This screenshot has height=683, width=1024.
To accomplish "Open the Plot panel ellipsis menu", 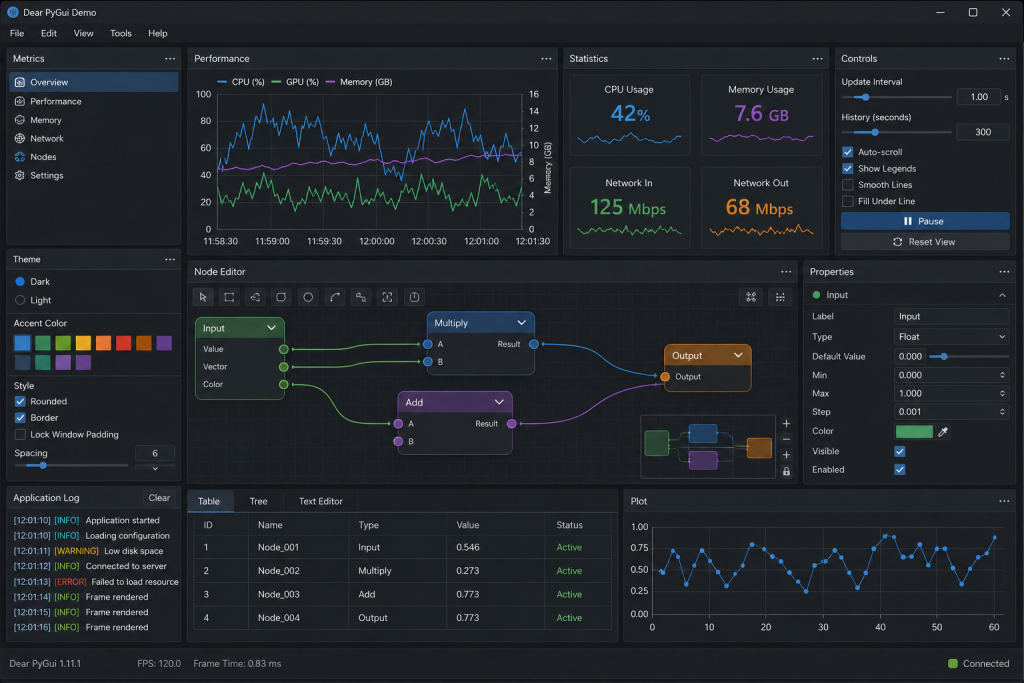I will tap(1004, 501).
